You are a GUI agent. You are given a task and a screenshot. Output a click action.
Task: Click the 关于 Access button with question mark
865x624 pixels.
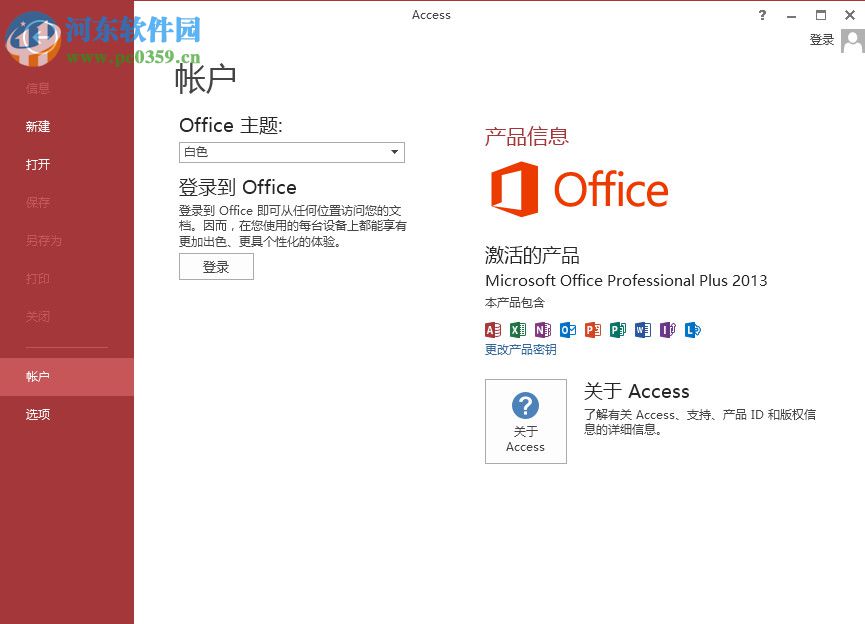(x=525, y=420)
